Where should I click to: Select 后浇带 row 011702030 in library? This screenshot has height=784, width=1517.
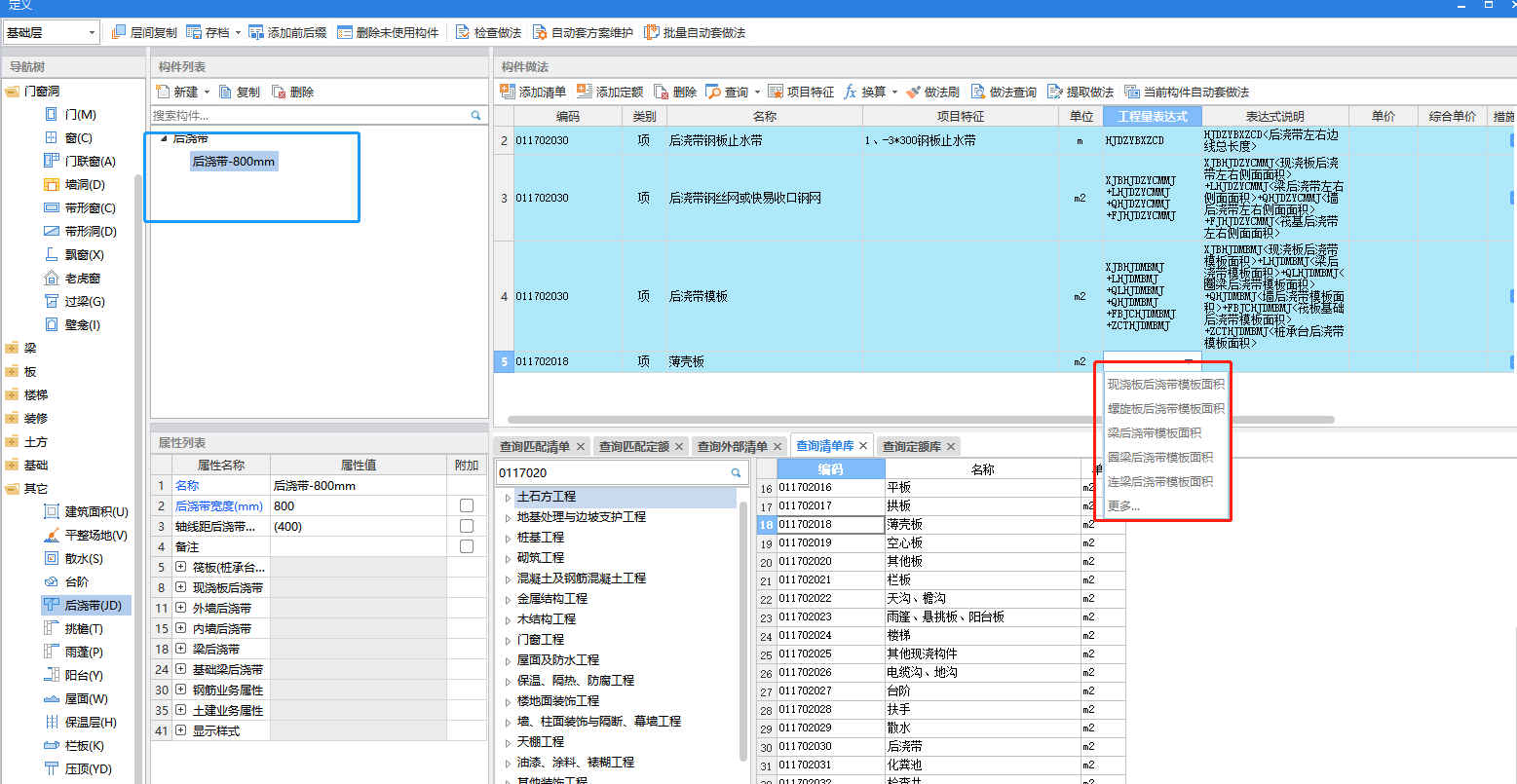point(941,746)
